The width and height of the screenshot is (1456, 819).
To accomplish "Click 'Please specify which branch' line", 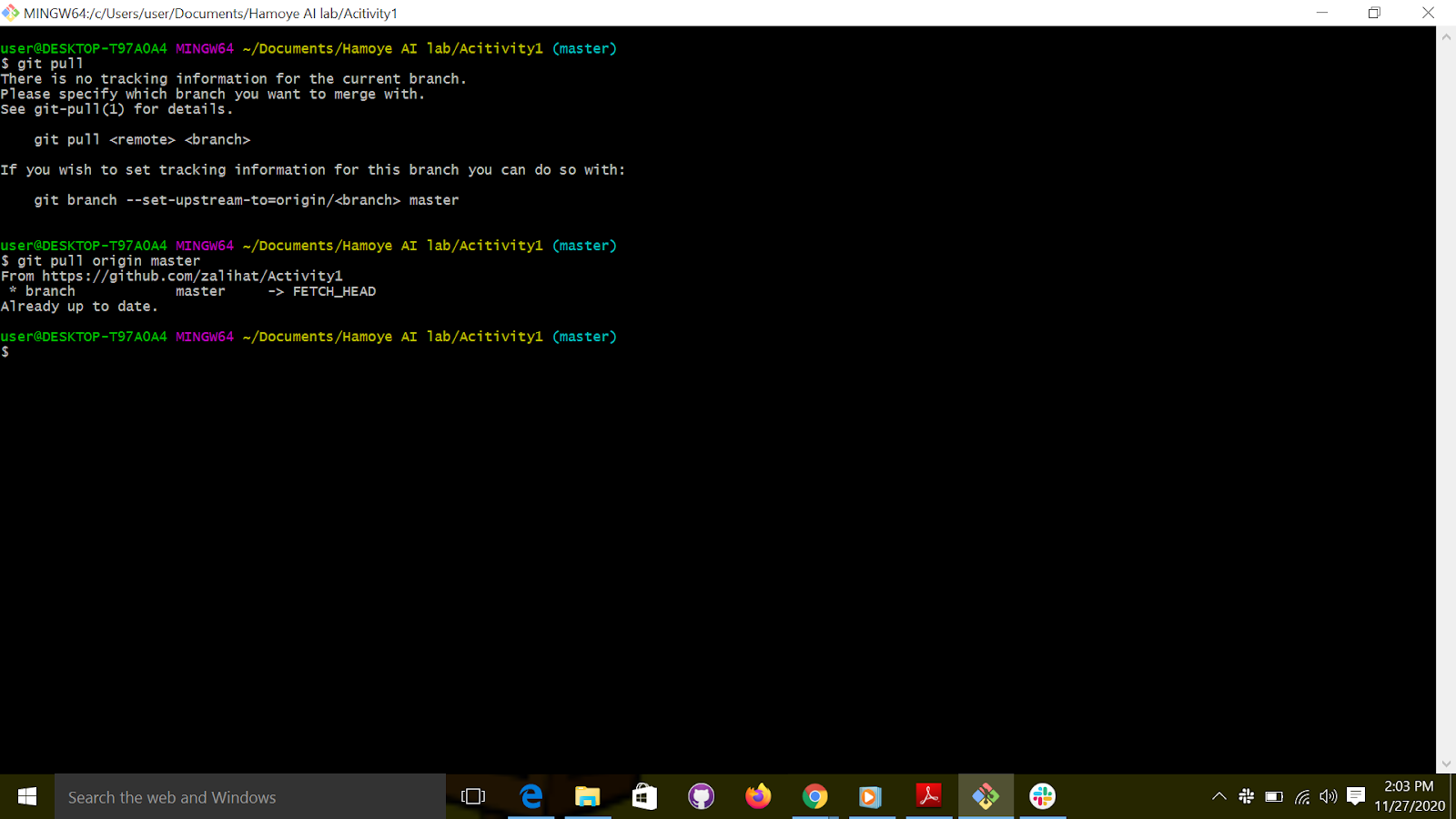I will click(x=213, y=95).
